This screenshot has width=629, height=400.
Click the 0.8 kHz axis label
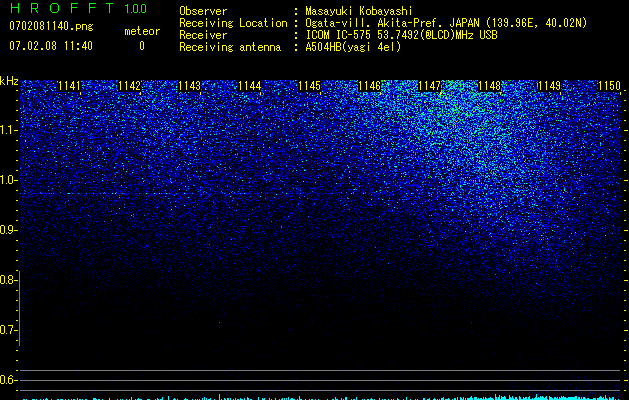[x=8, y=280]
